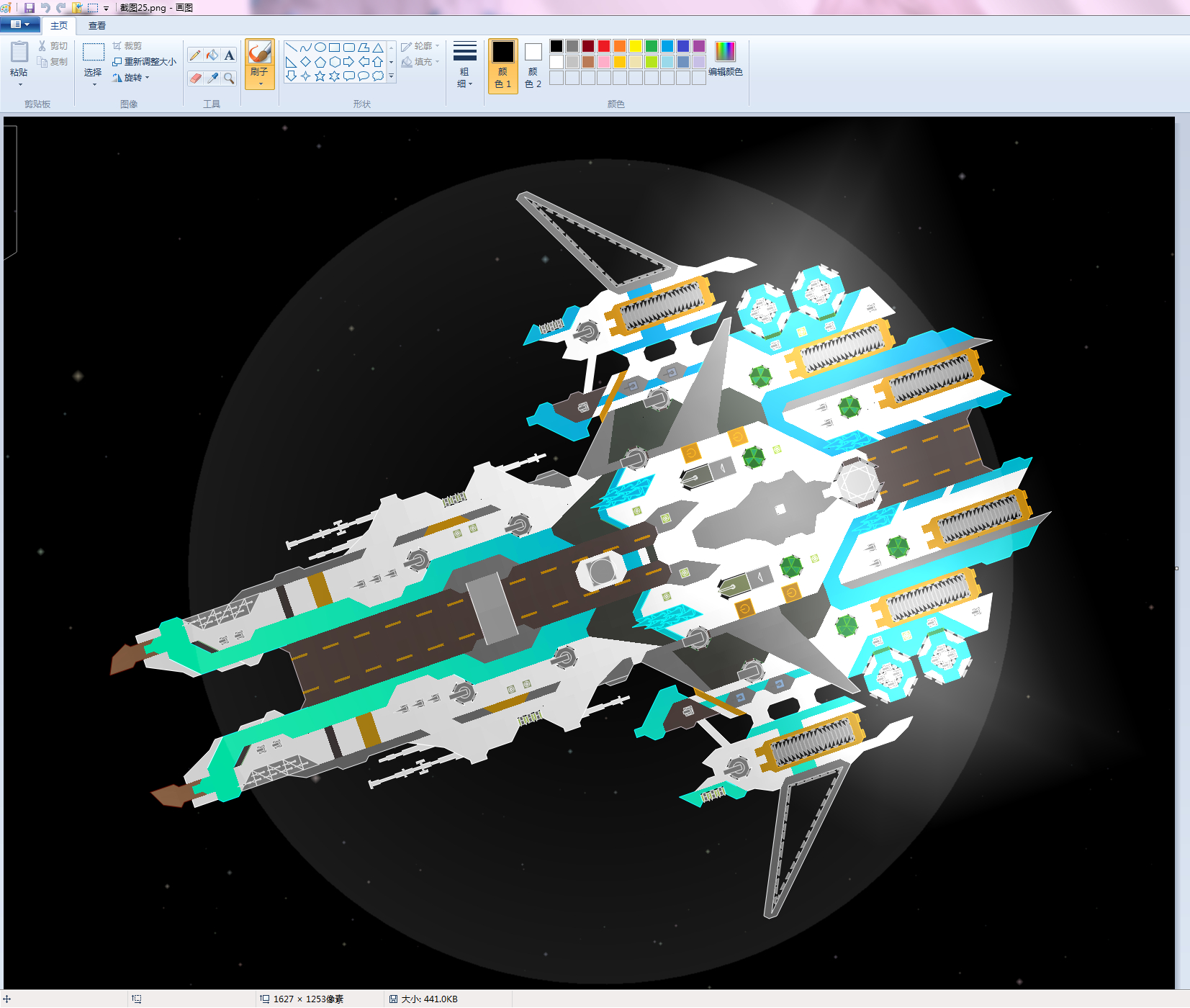Click the Magnifier tool

tap(229, 78)
